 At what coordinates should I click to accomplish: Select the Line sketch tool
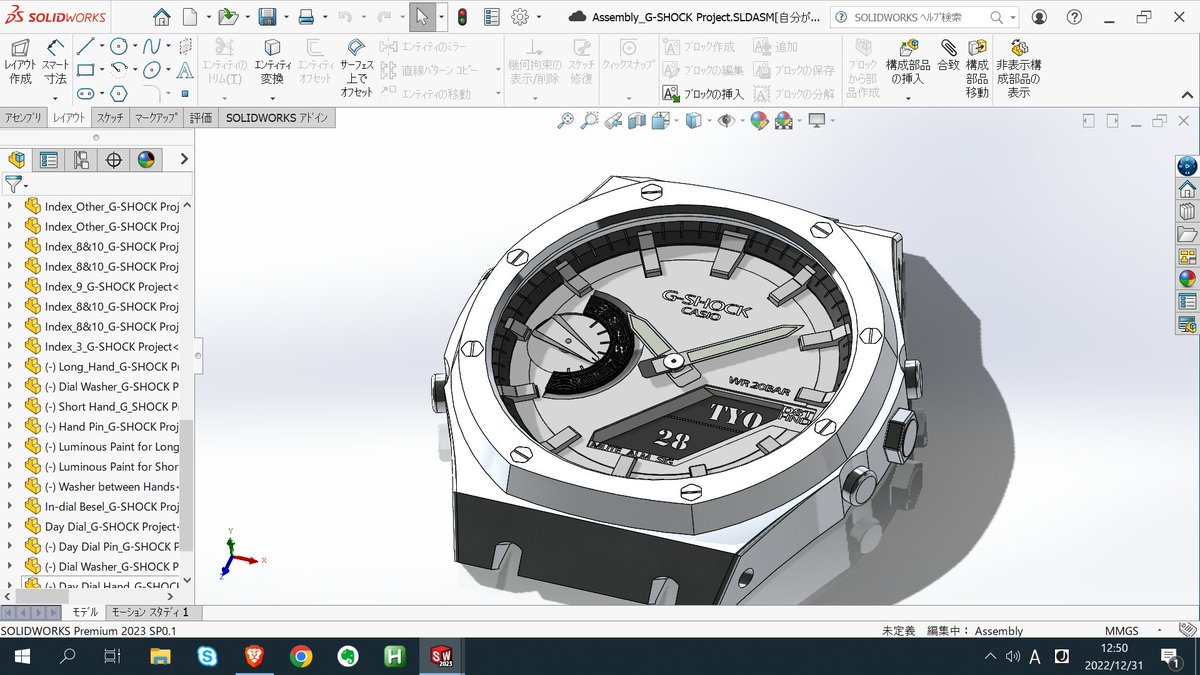click(85, 46)
